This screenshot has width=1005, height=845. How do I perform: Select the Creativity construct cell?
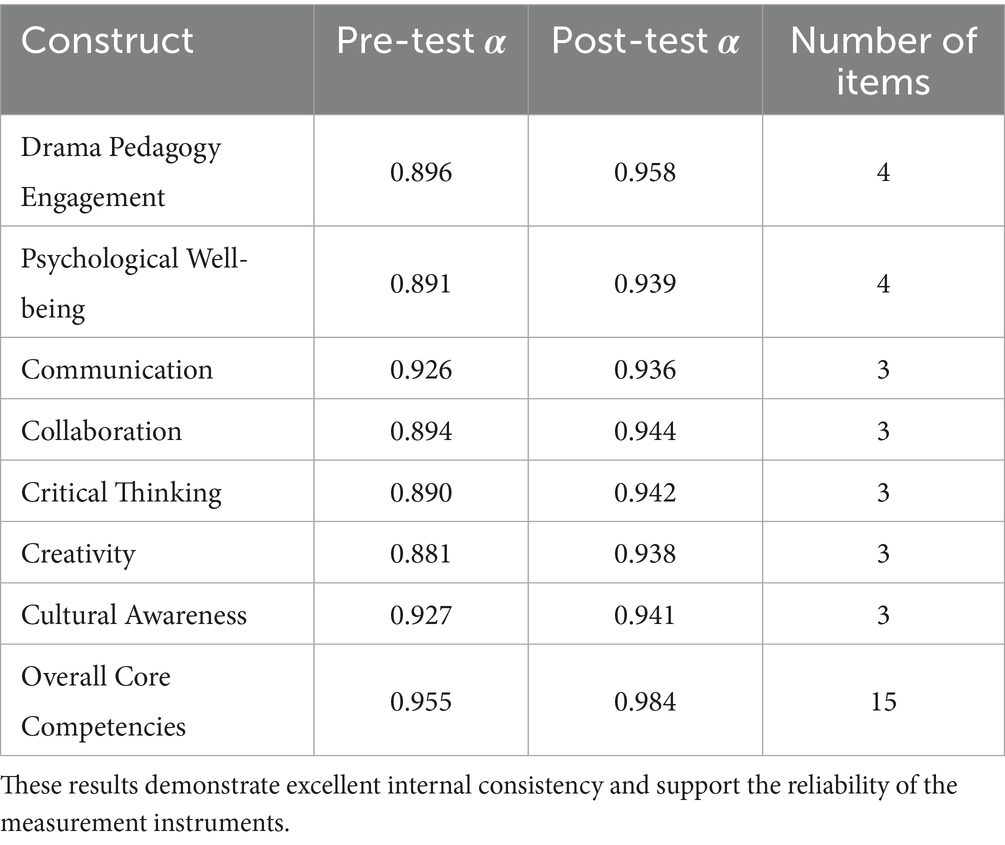(78, 553)
